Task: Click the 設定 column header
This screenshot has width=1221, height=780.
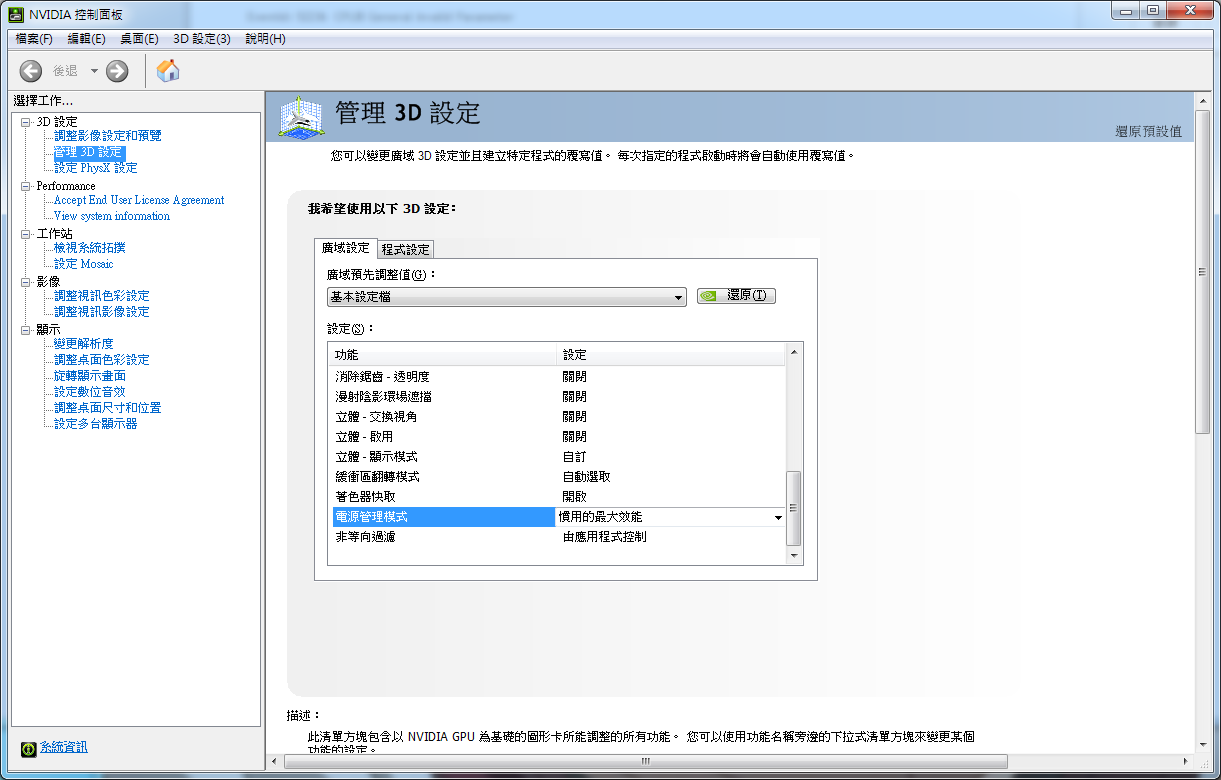Action: coord(671,355)
